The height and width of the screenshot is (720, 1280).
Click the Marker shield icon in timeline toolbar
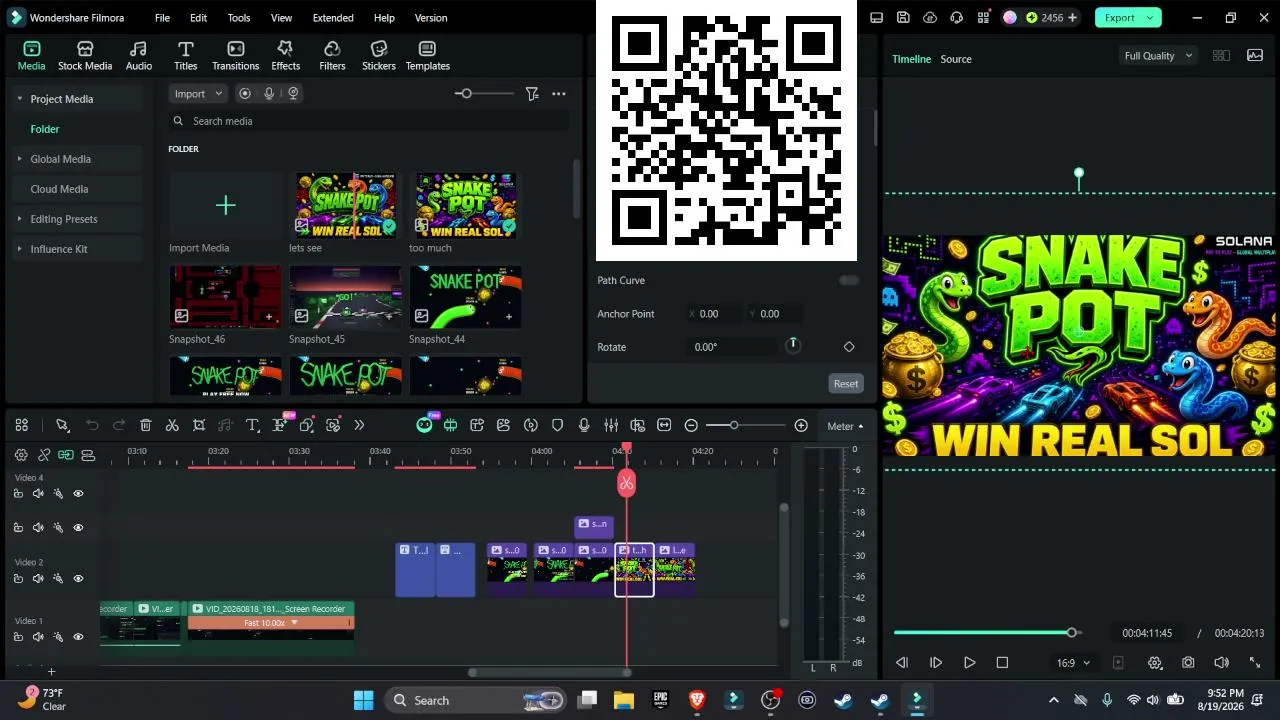click(558, 425)
